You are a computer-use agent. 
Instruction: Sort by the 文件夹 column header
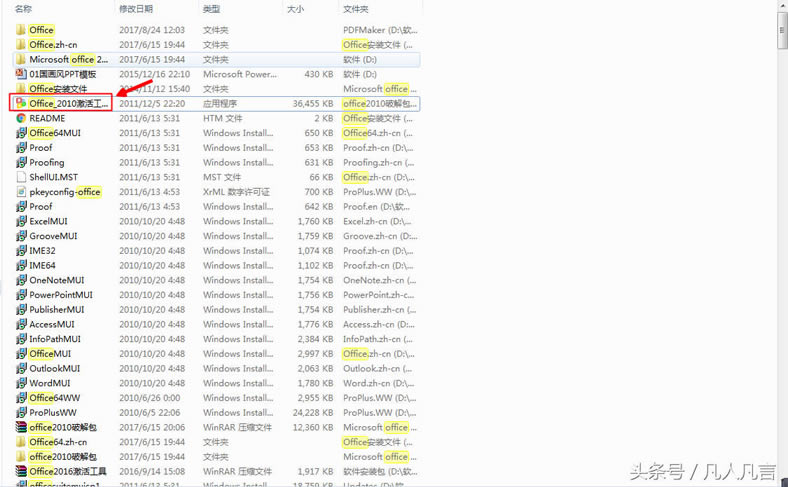point(355,9)
